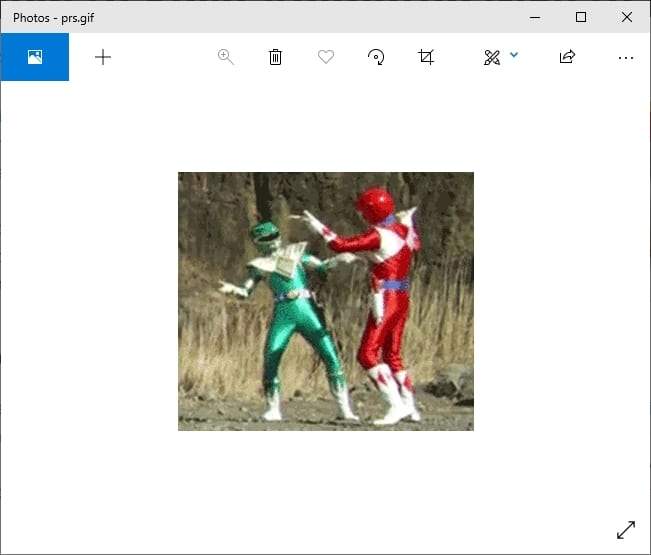The width and height of the screenshot is (651, 555).
Task: Rotate the image using rotate icon
Action: [x=376, y=57]
